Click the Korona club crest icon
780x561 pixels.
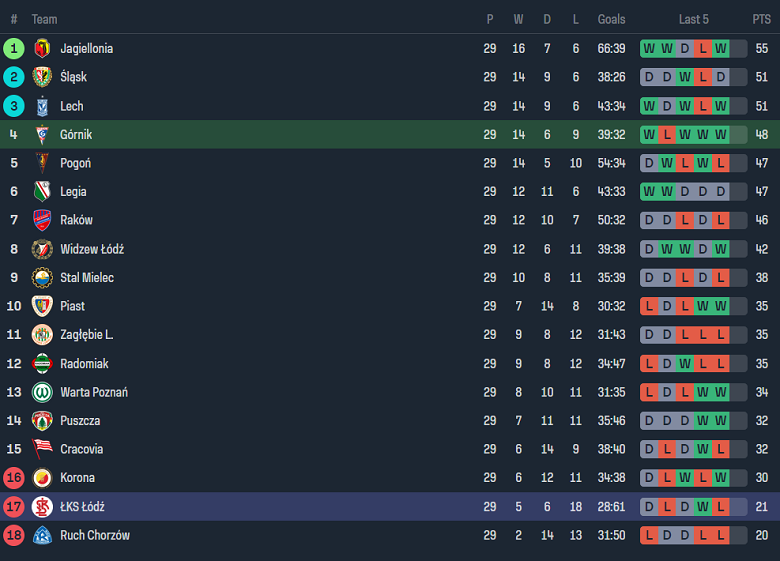(42, 478)
